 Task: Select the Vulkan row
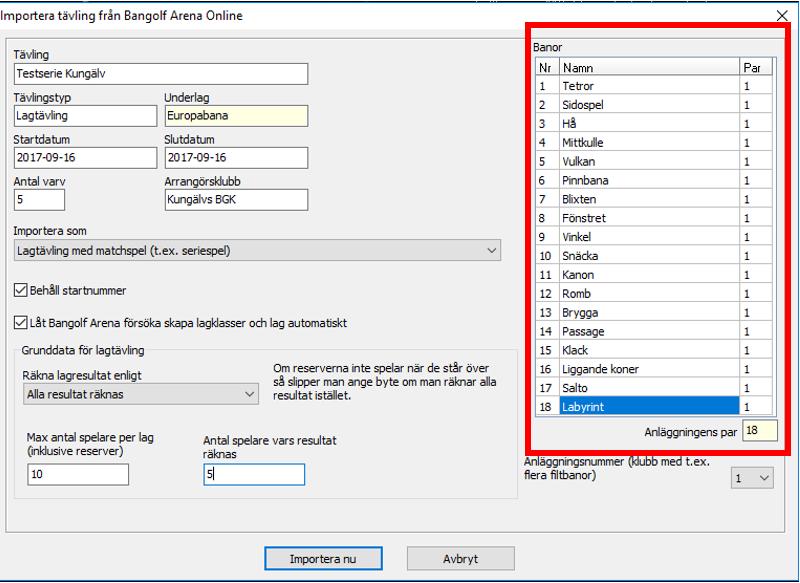click(x=654, y=161)
